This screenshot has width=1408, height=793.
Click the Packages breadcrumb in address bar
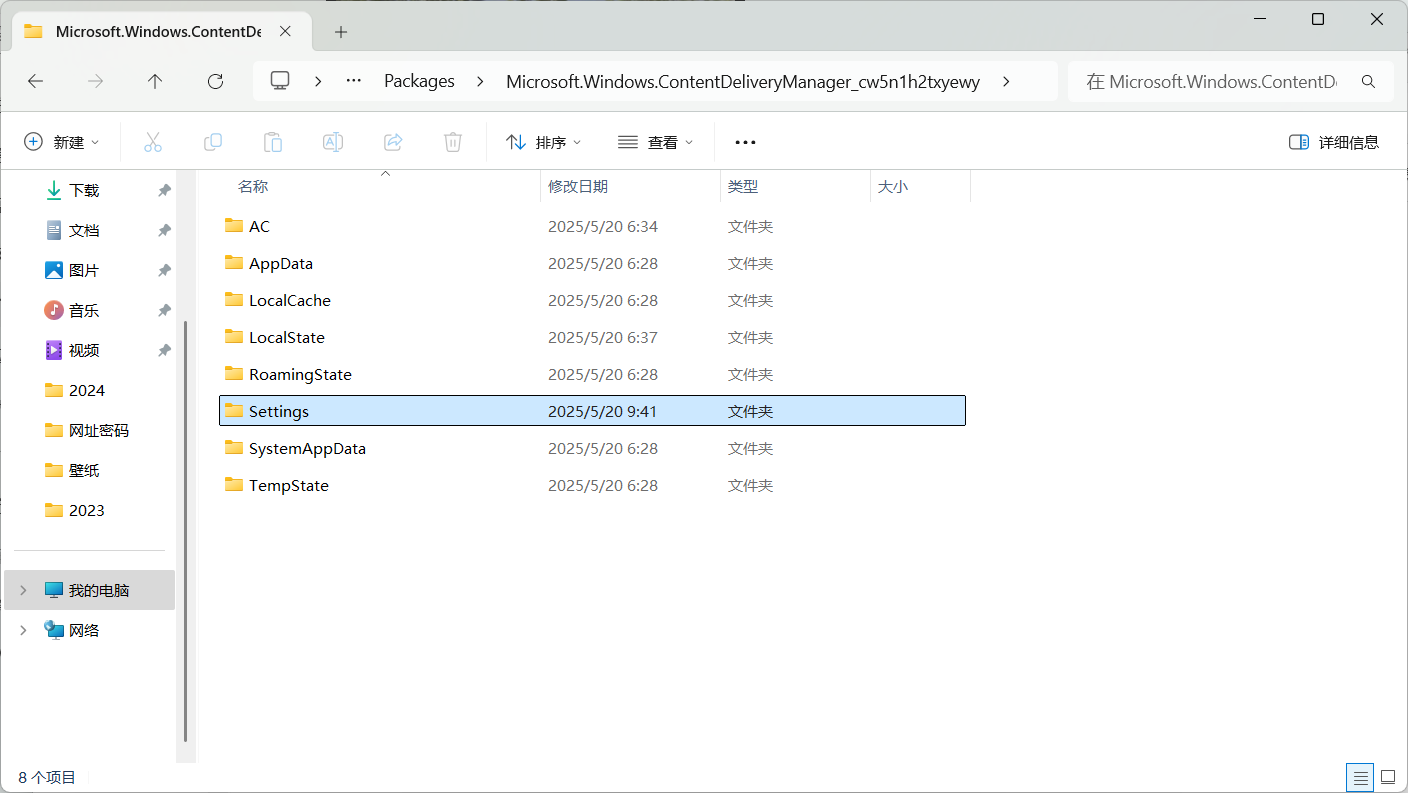coord(419,81)
